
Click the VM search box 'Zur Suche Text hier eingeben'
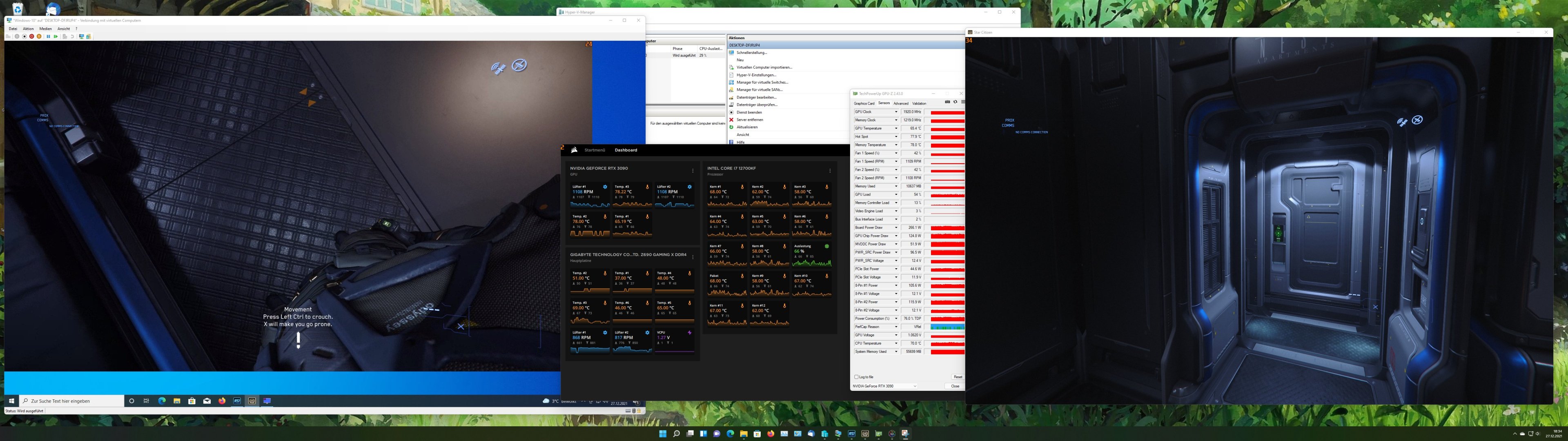(x=72, y=401)
